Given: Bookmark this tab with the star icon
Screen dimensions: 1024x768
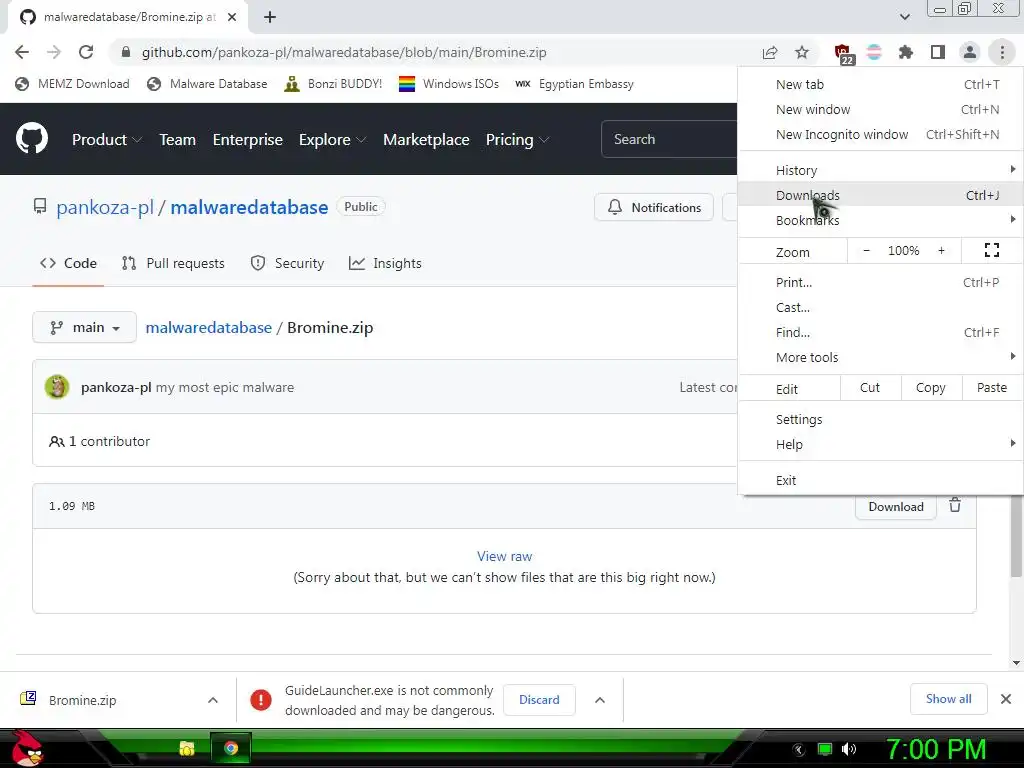Looking at the screenshot, I should click(x=802, y=52).
